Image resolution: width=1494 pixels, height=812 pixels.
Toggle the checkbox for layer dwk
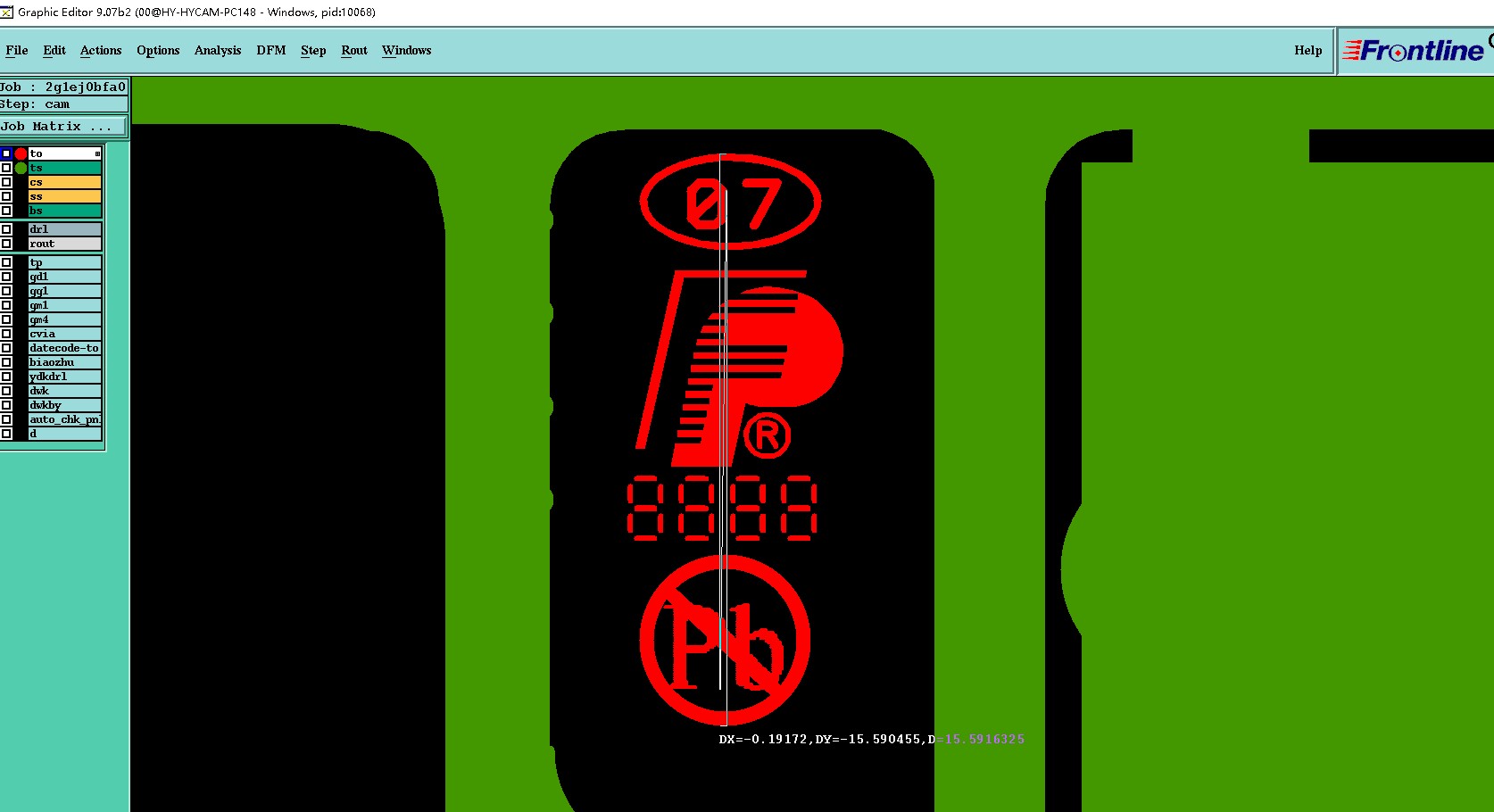point(6,391)
